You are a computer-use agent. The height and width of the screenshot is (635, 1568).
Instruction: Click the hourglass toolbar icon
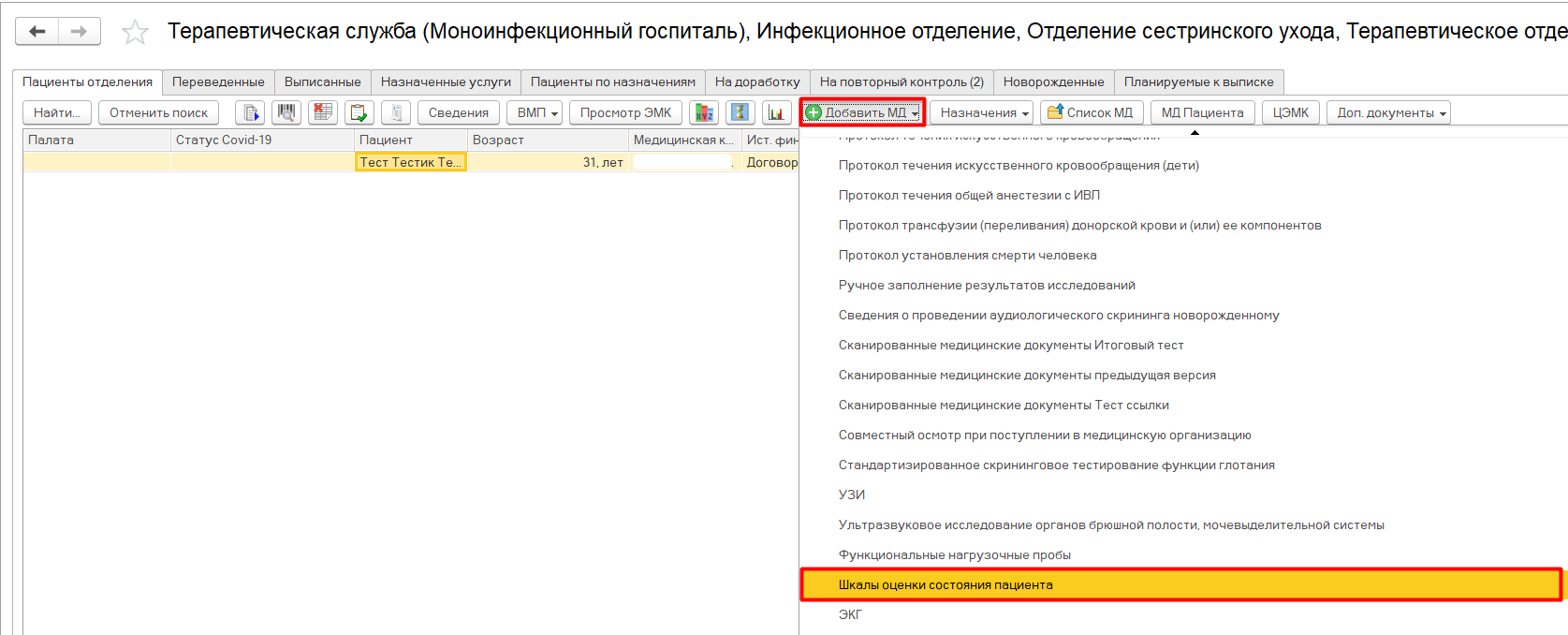click(740, 113)
